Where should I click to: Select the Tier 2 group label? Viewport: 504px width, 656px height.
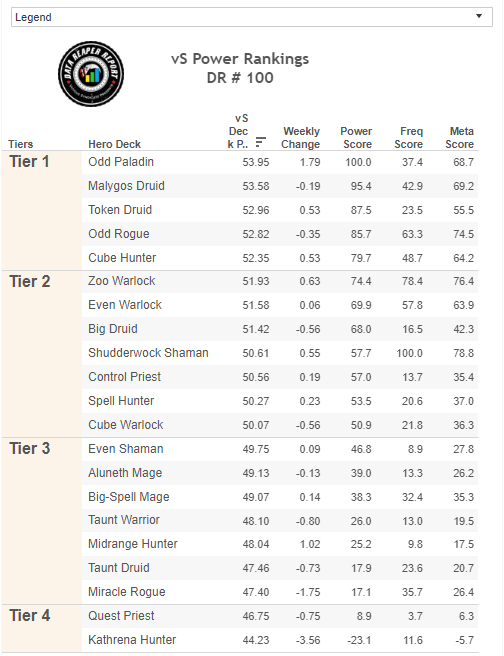click(x=30, y=282)
